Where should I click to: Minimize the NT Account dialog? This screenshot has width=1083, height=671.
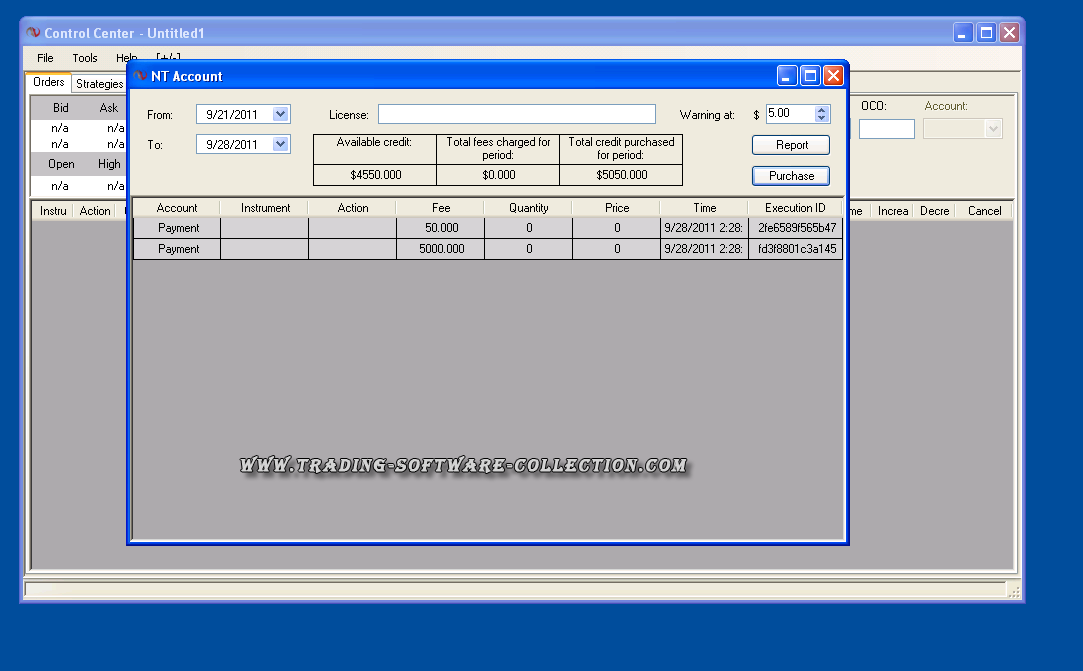[x=788, y=76]
